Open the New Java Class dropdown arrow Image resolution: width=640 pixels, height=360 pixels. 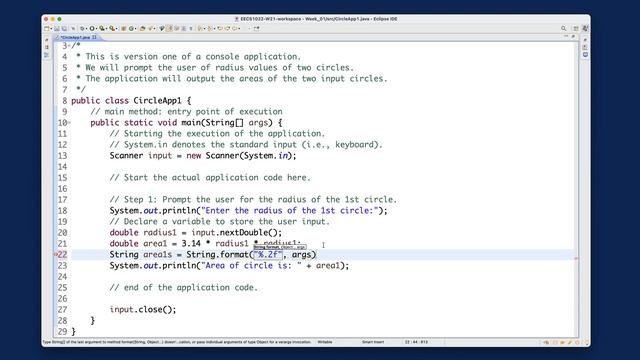click(x=136, y=29)
